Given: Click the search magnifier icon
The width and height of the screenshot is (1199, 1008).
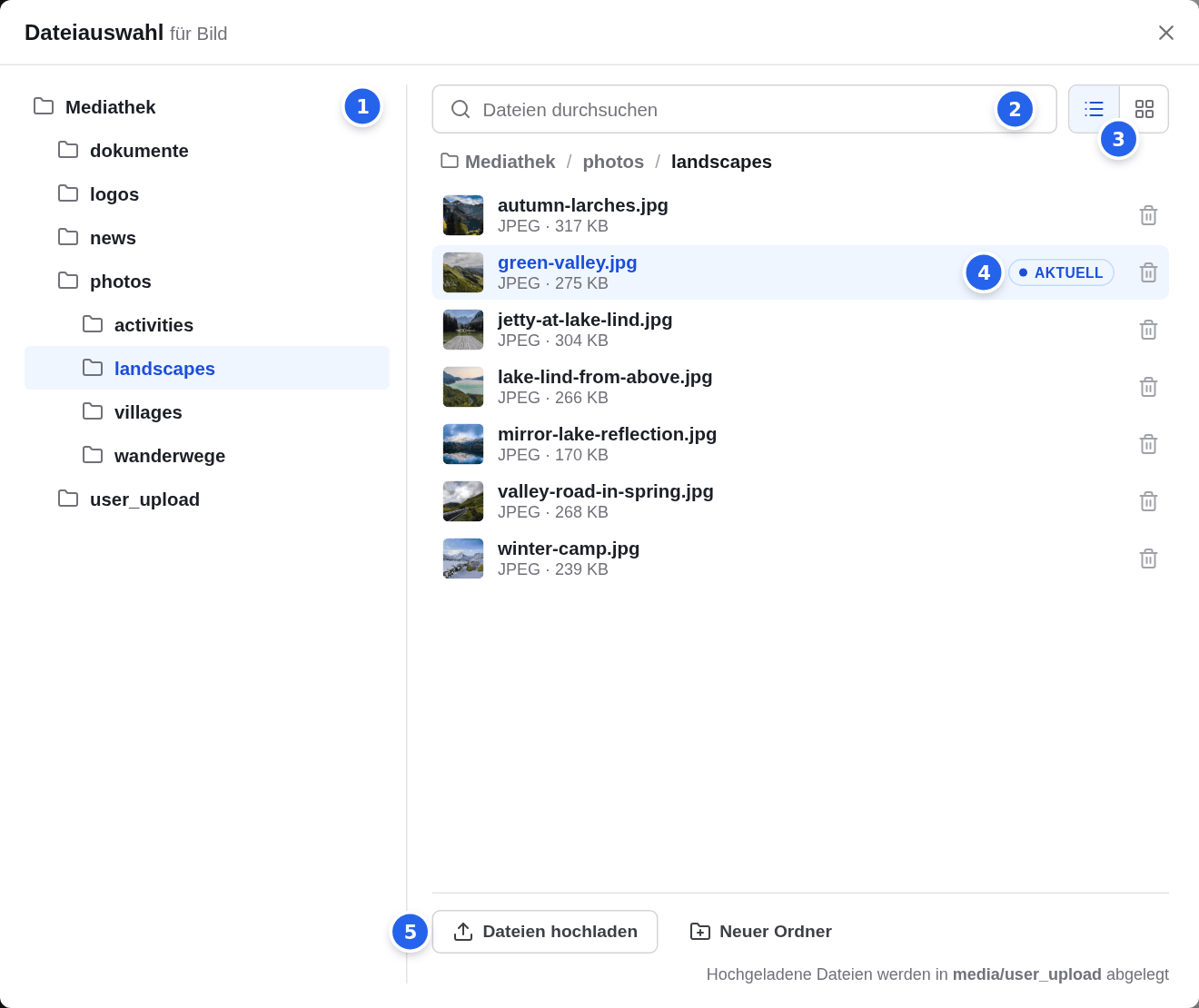Looking at the screenshot, I should tap(461, 109).
